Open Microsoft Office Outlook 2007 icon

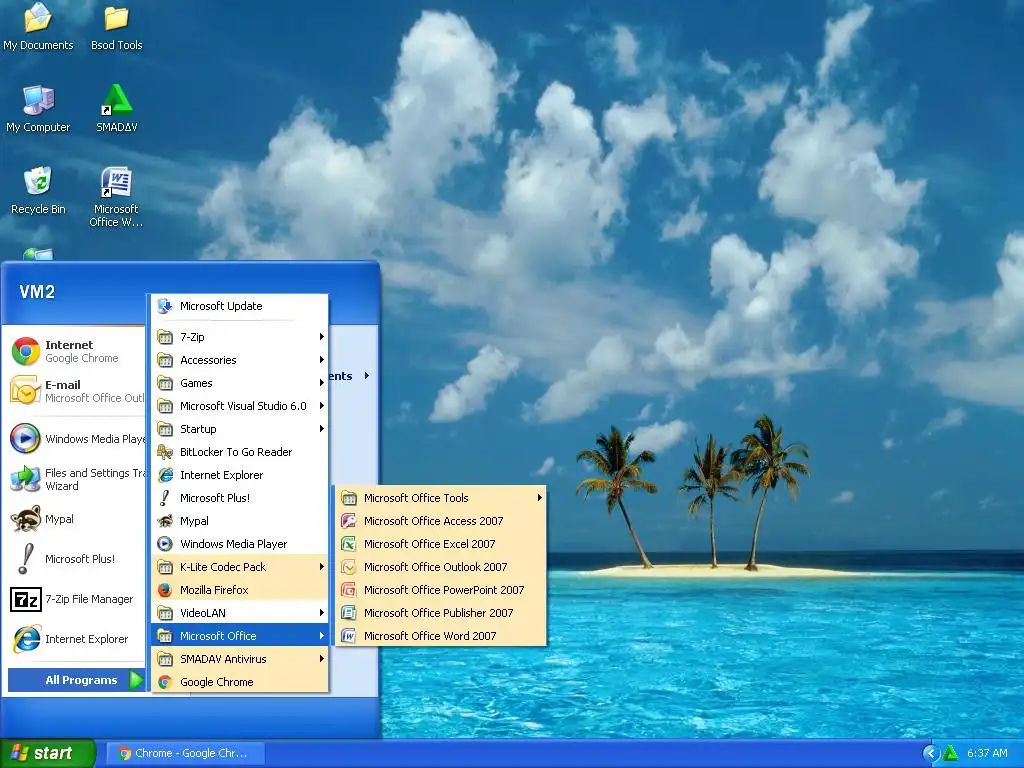pos(349,567)
